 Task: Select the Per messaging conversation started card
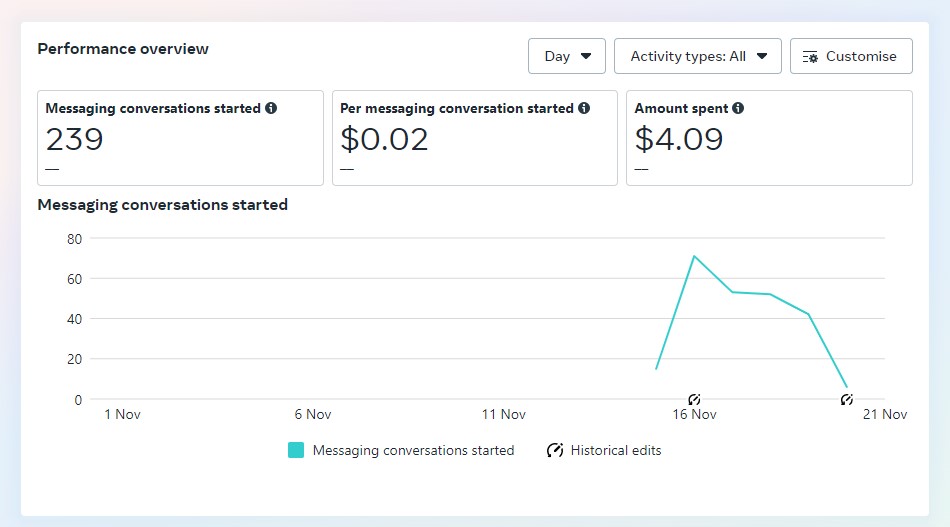(474, 138)
